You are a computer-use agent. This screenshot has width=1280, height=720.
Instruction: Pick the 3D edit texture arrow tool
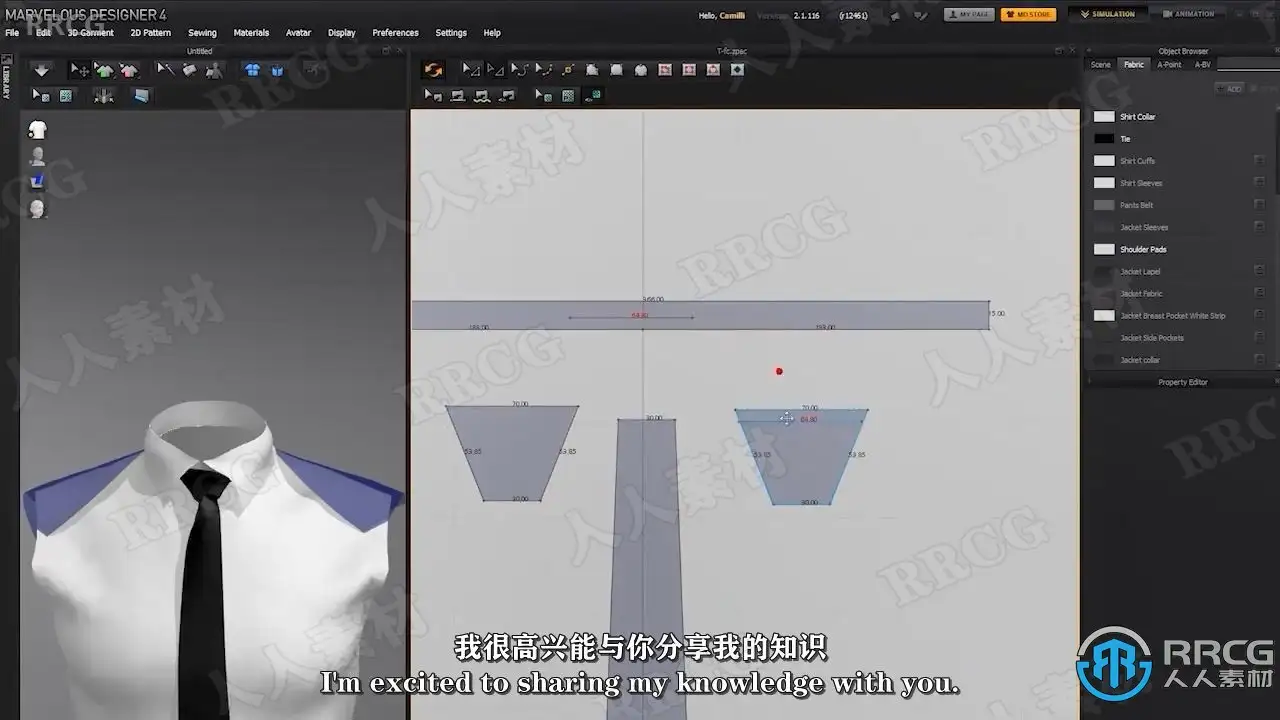(41, 96)
